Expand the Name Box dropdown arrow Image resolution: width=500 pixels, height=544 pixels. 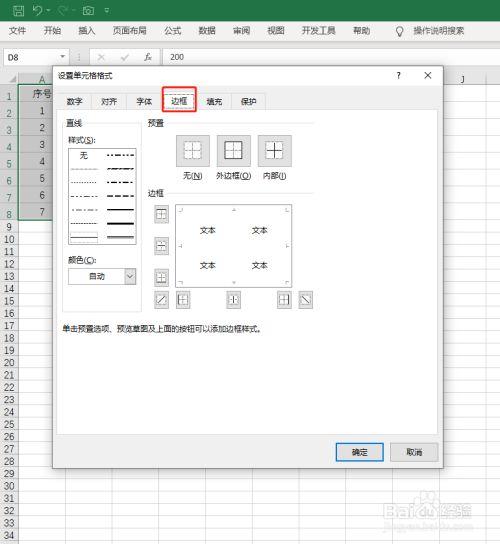coord(62,57)
